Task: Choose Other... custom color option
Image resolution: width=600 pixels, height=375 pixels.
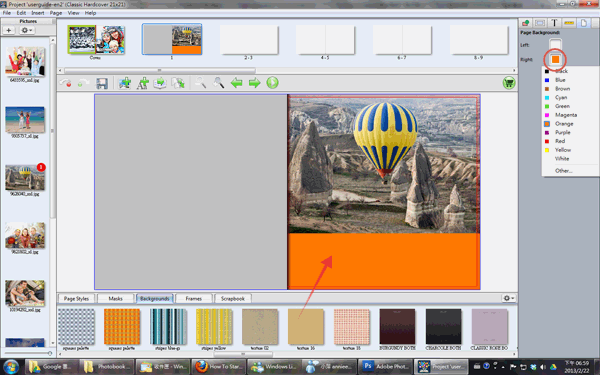Action: point(564,171)
